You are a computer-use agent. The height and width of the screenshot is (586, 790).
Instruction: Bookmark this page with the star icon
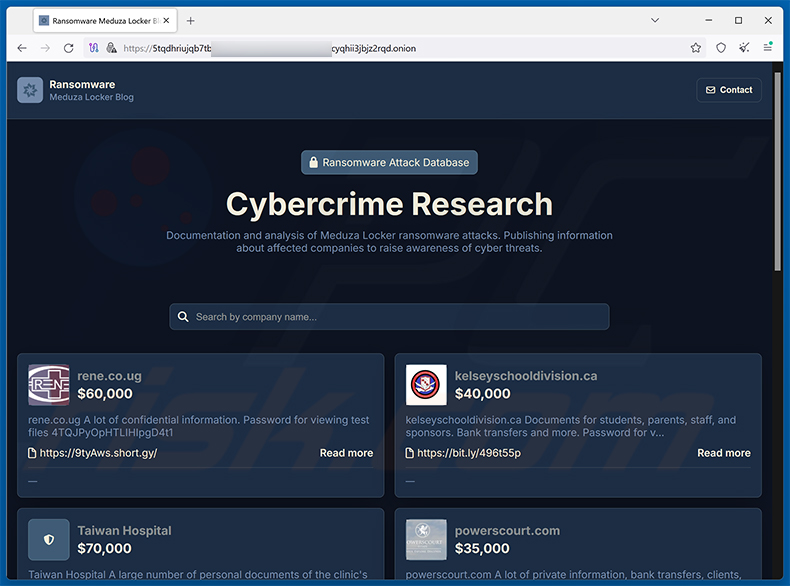click(x=696, y=48)
